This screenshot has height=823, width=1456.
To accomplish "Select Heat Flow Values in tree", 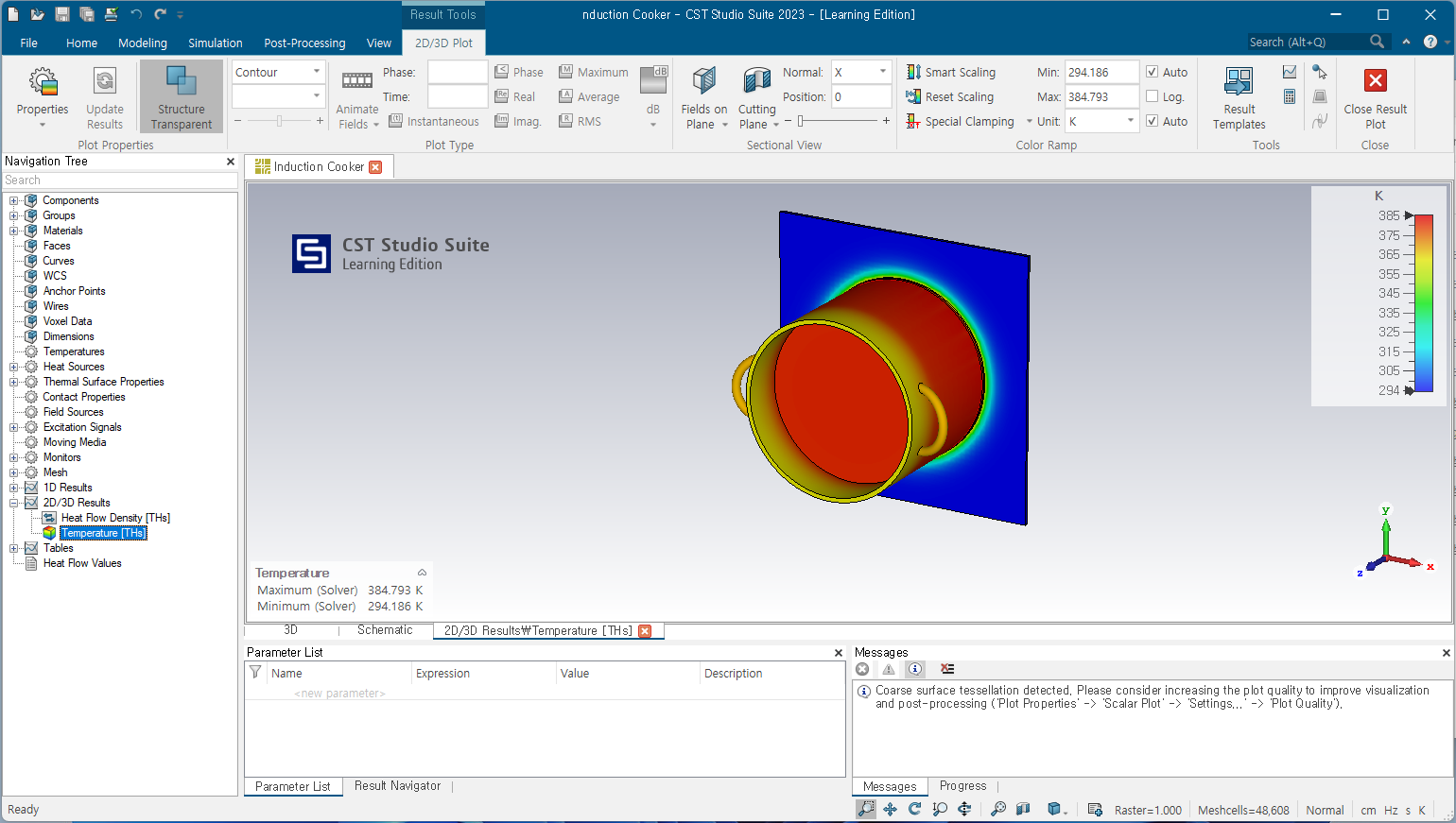I will coord(82,563).
